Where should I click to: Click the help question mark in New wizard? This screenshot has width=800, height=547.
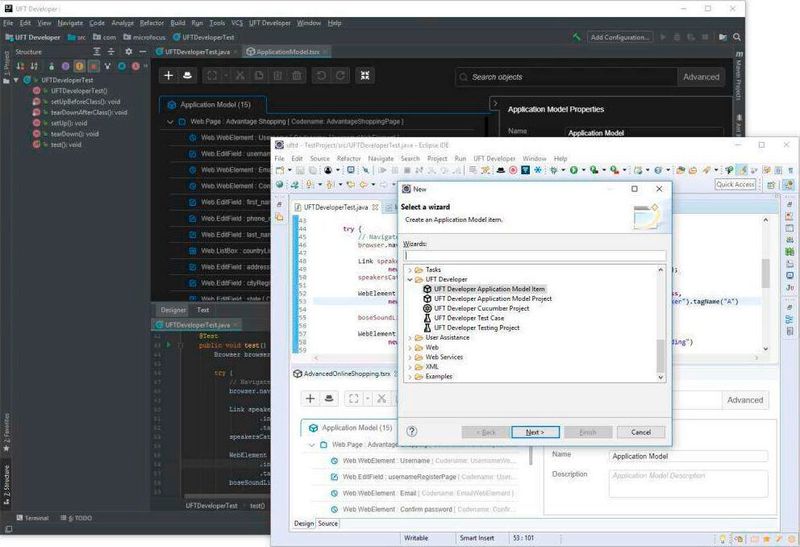(x=412, y=432)
